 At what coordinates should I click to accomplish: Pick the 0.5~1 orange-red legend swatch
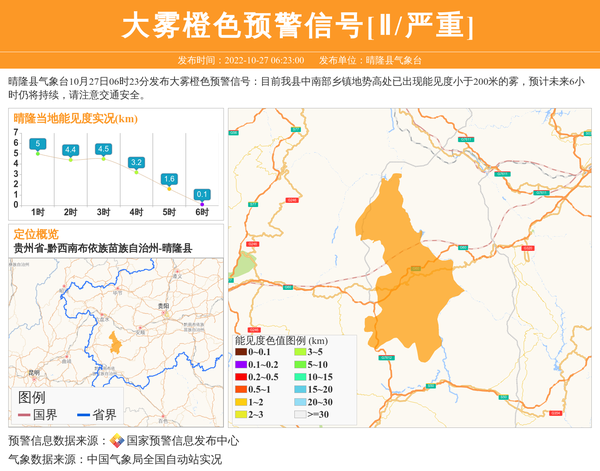click(x=241, y=390)
